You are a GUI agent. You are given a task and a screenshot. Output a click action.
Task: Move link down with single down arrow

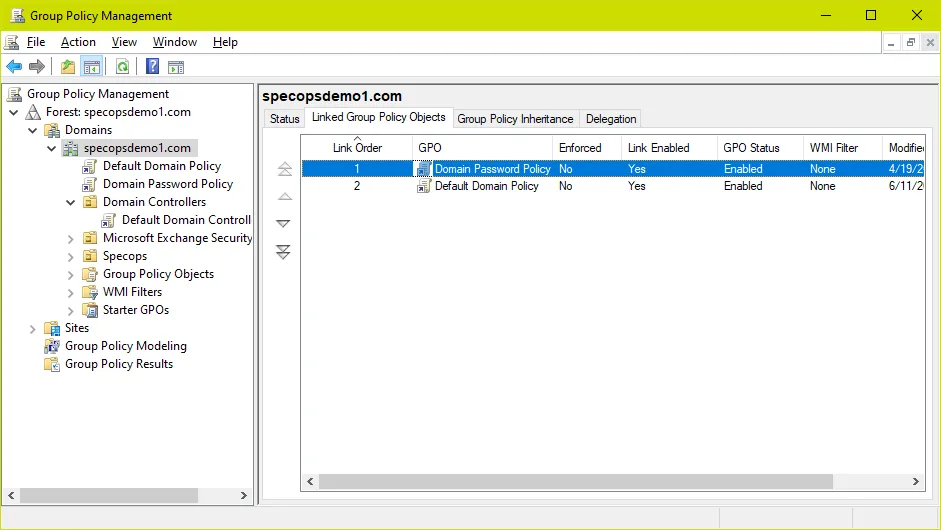pyautogui.click(x=283, y=223)
